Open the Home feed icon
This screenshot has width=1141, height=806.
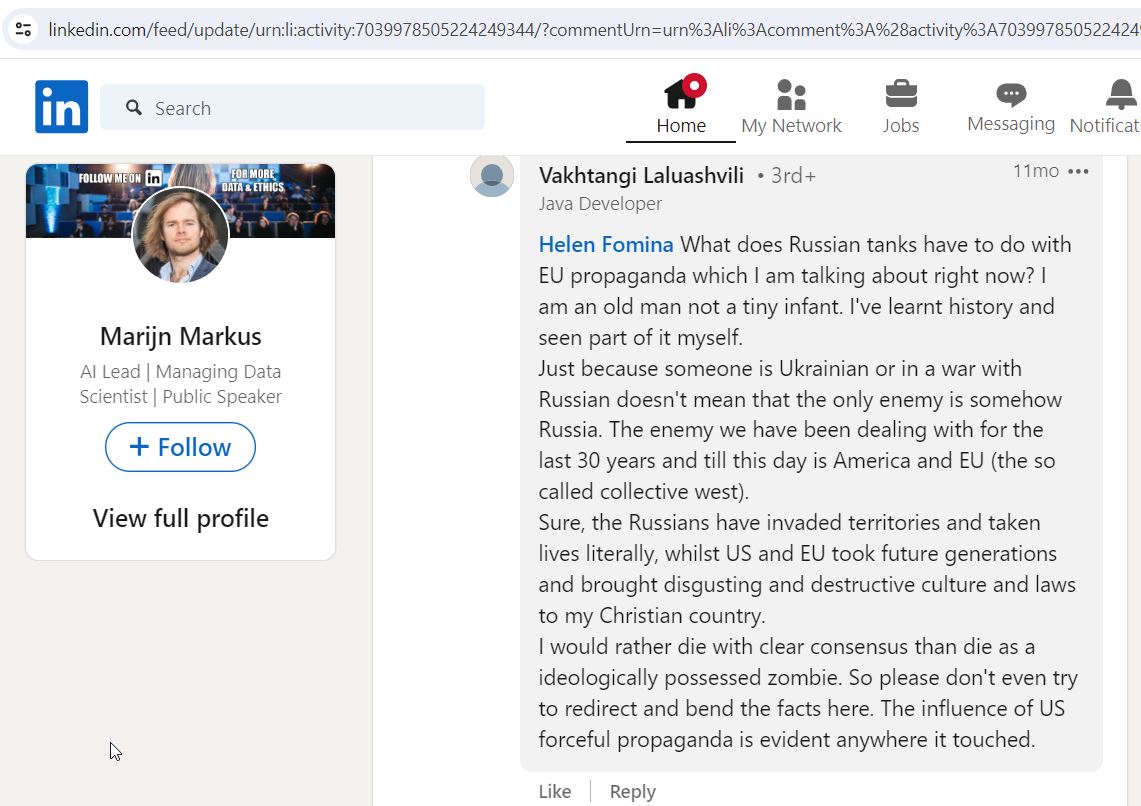pos(681,94)
